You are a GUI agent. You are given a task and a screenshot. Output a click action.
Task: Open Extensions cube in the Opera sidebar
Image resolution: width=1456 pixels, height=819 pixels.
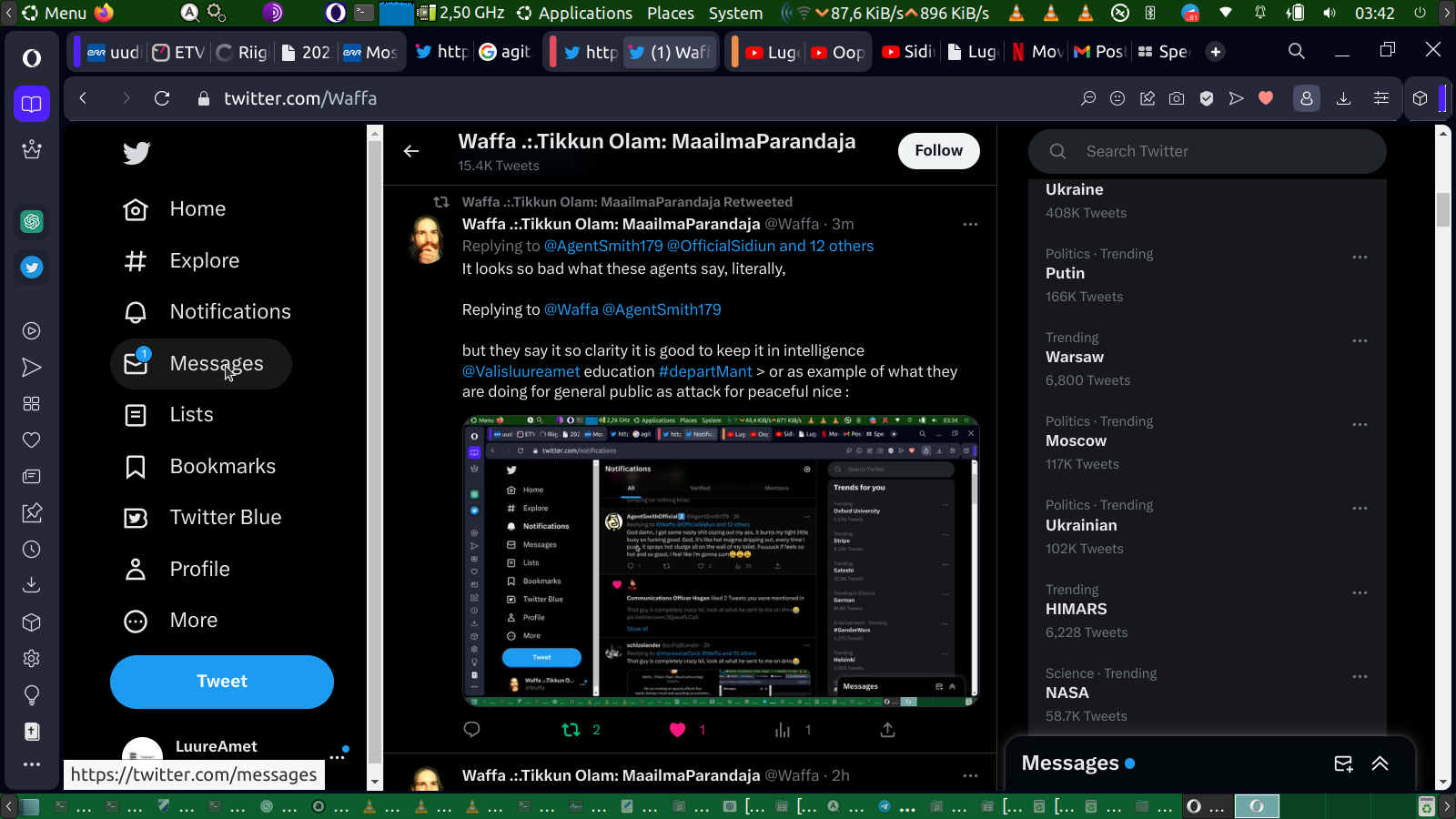(32, 622)
